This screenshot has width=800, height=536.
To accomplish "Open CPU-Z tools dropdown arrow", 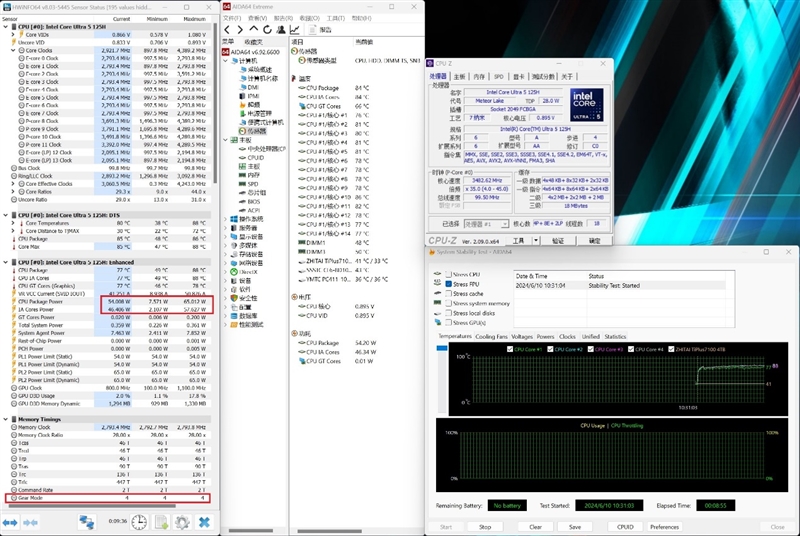I will [536, 240].
